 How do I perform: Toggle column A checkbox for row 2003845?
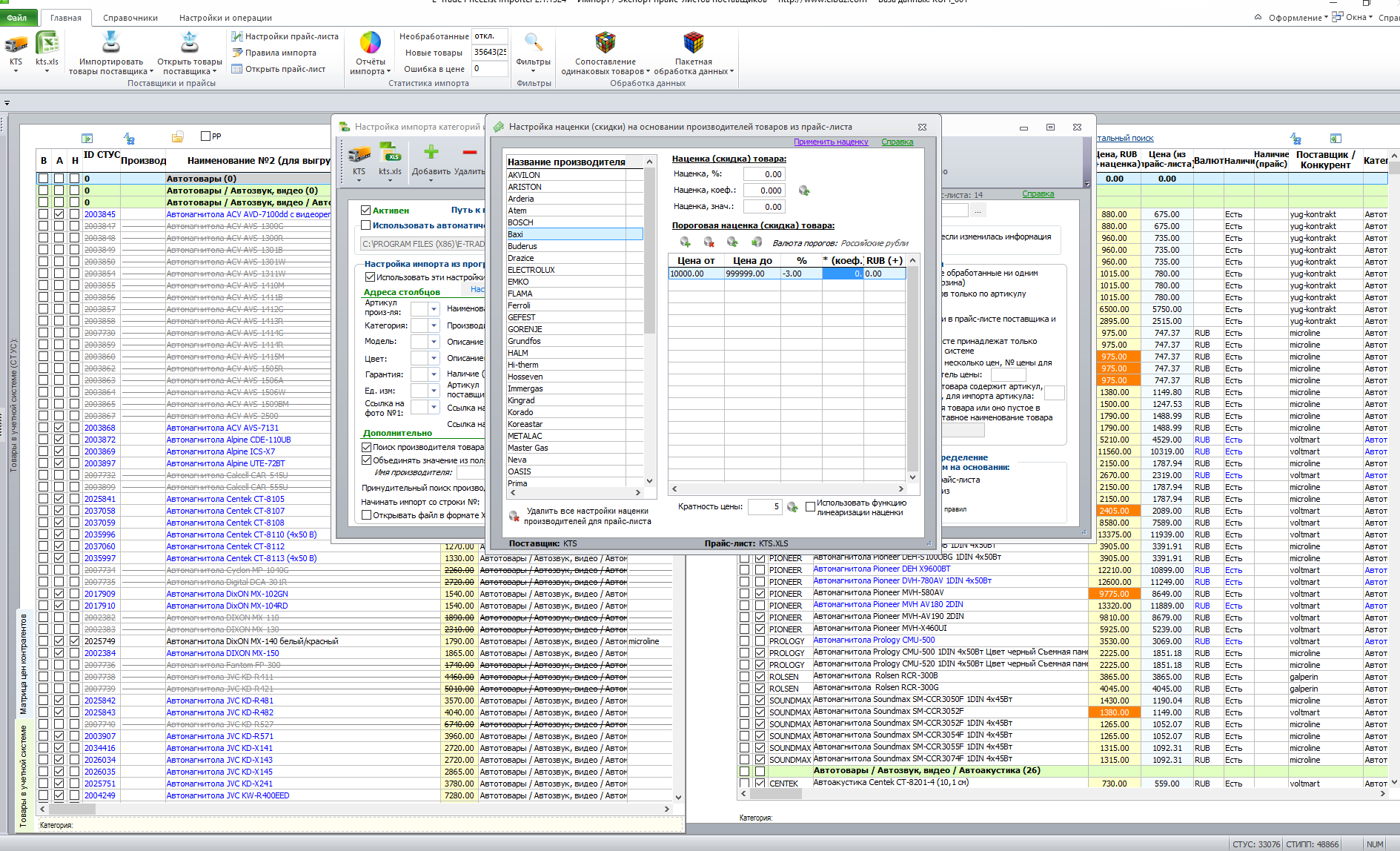click(x=59, y=214)
